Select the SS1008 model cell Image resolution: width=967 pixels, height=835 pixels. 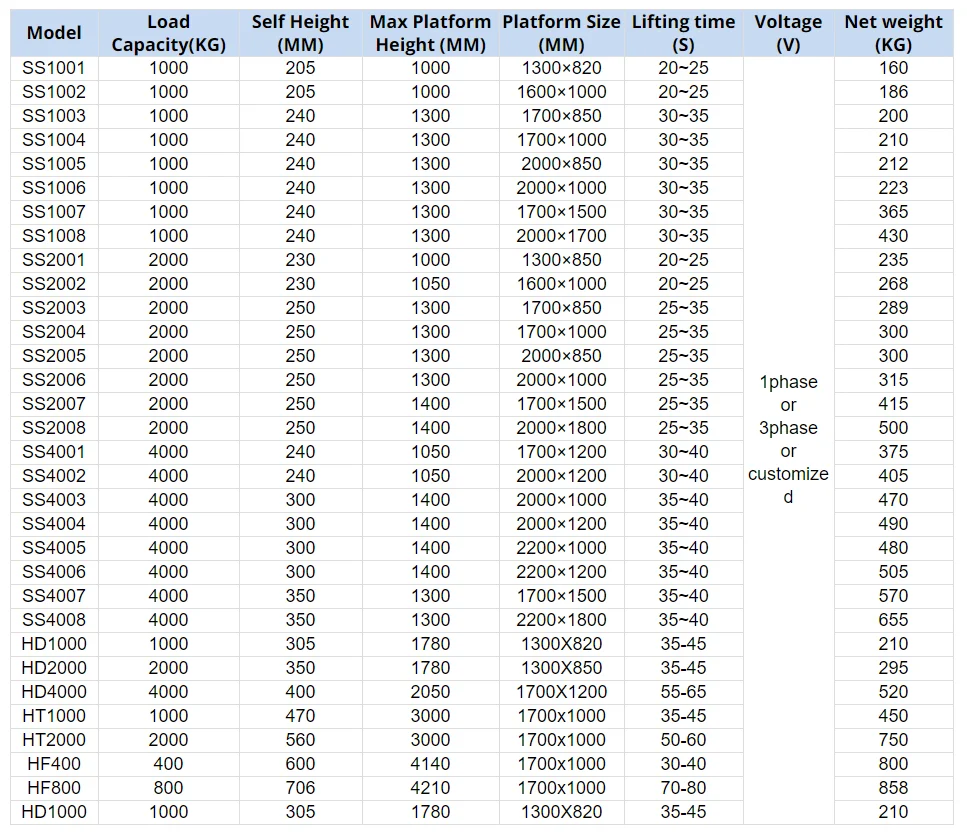pyautogui.click(x=54, y=236)
